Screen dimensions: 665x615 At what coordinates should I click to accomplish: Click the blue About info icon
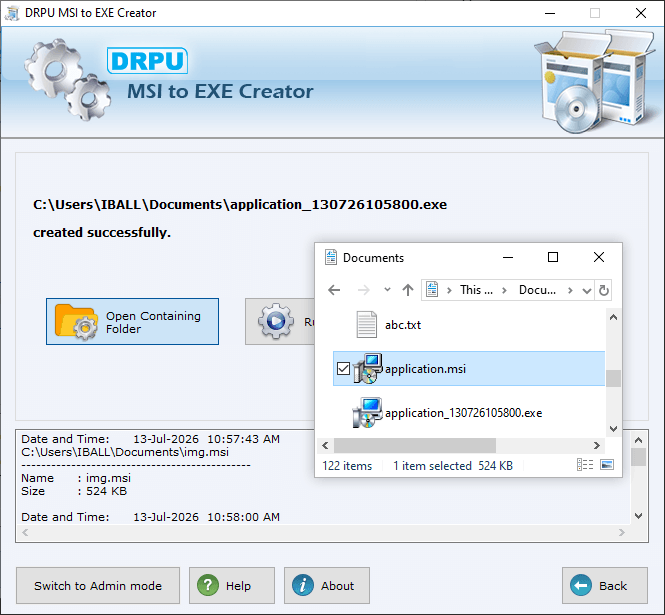[303, 585]
